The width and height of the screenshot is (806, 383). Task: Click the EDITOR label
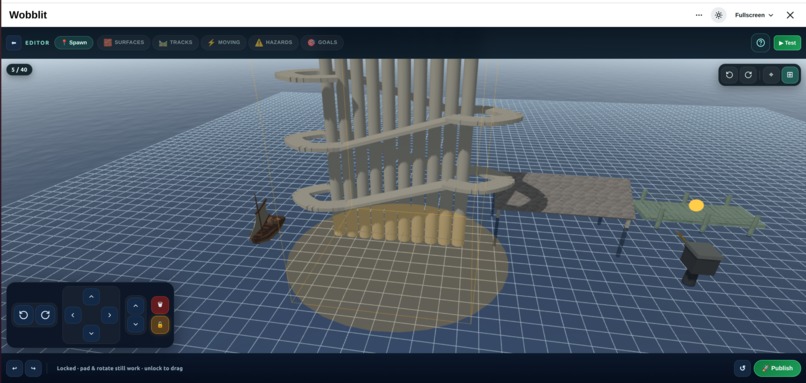(x=38, y=43)
